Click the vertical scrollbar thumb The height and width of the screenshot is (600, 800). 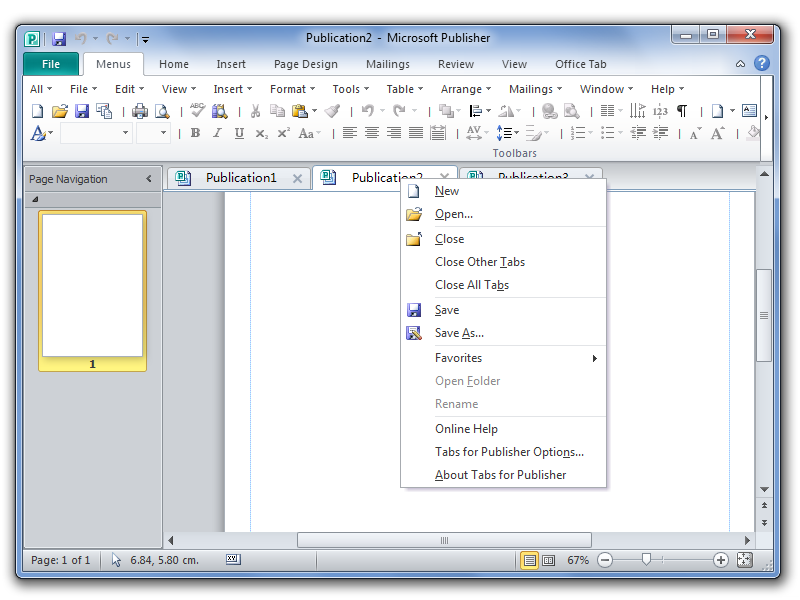click(764, 315)
